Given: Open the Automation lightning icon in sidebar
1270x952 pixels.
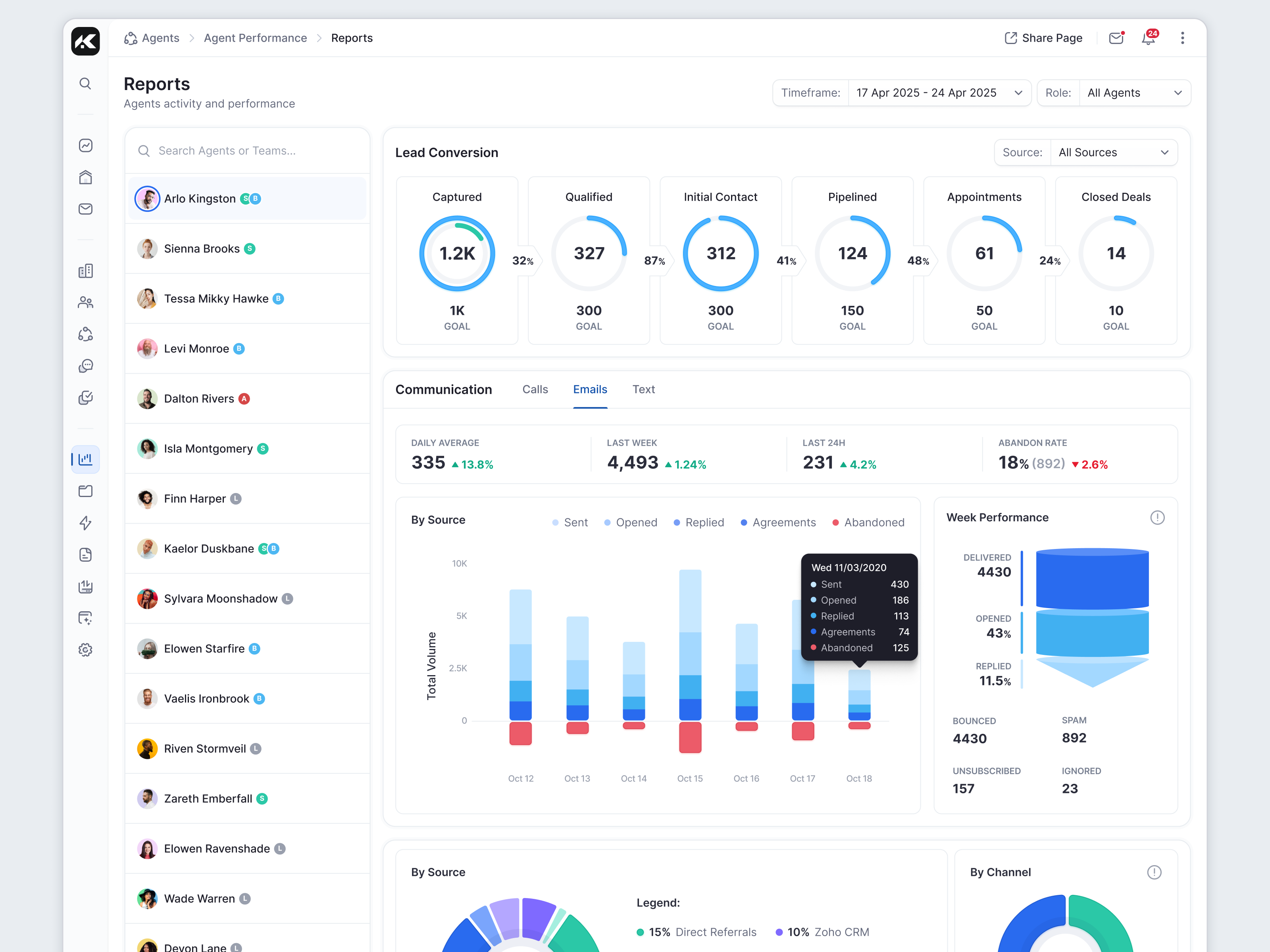Looking at the screenshot, I should pos(85,523).
